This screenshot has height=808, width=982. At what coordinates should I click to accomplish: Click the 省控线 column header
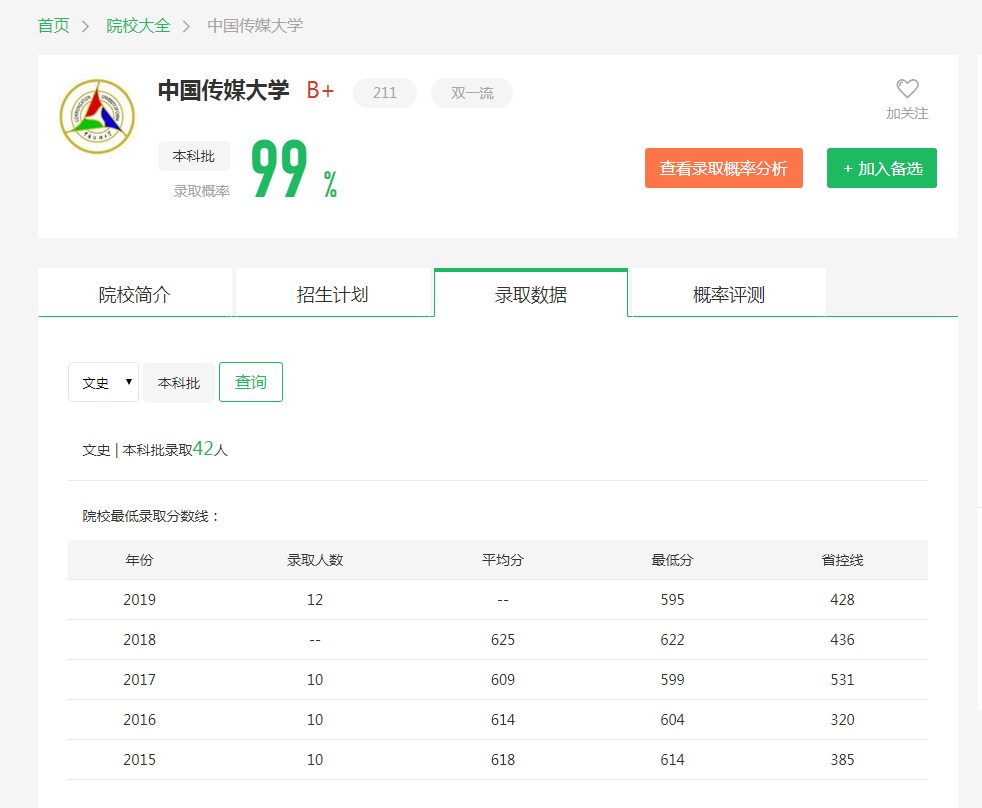pos(842,560)
